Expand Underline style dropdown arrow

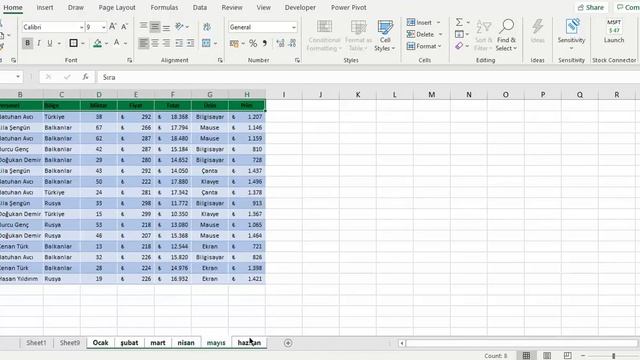coord(59,43)
